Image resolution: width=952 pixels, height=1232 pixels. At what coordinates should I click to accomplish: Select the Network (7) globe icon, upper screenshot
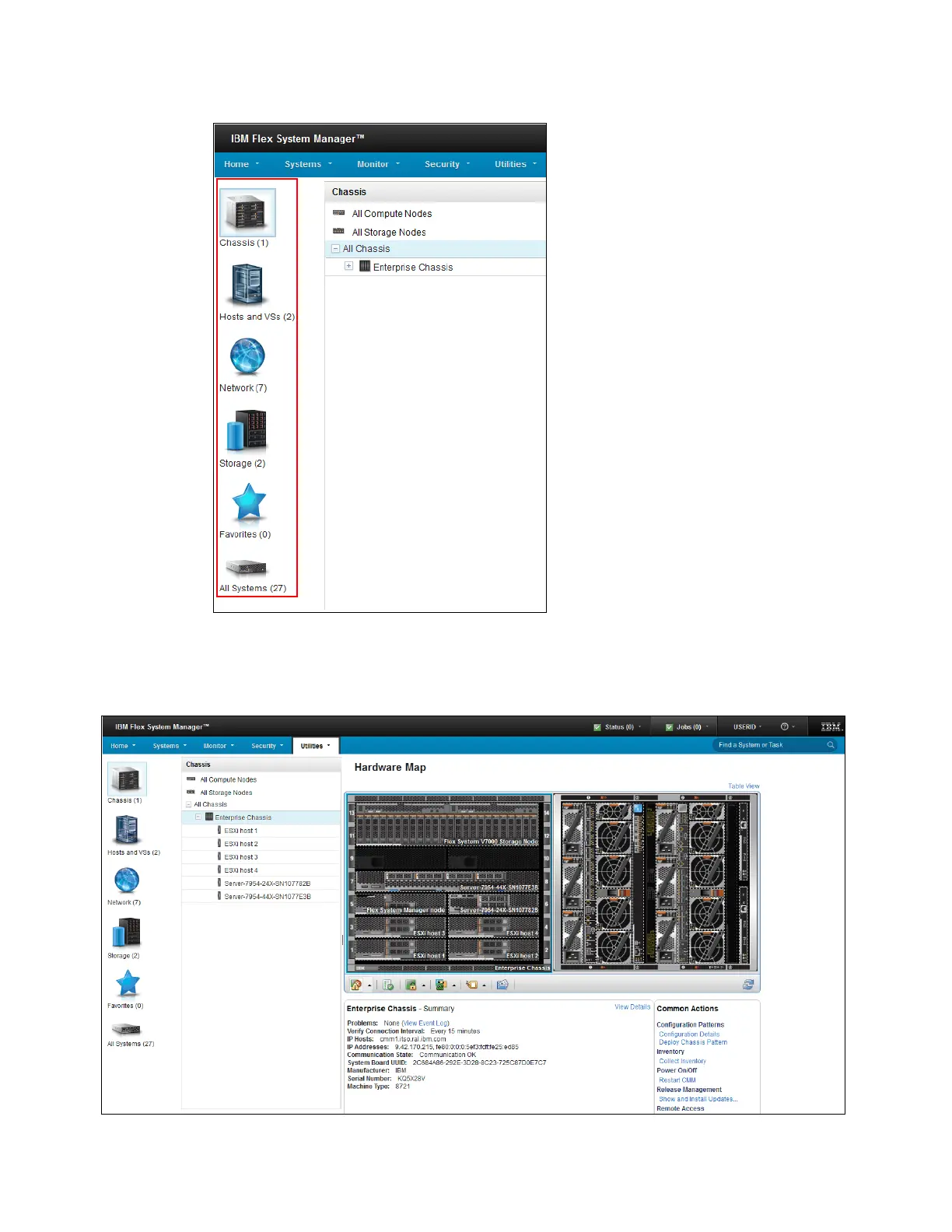[247, 357]
